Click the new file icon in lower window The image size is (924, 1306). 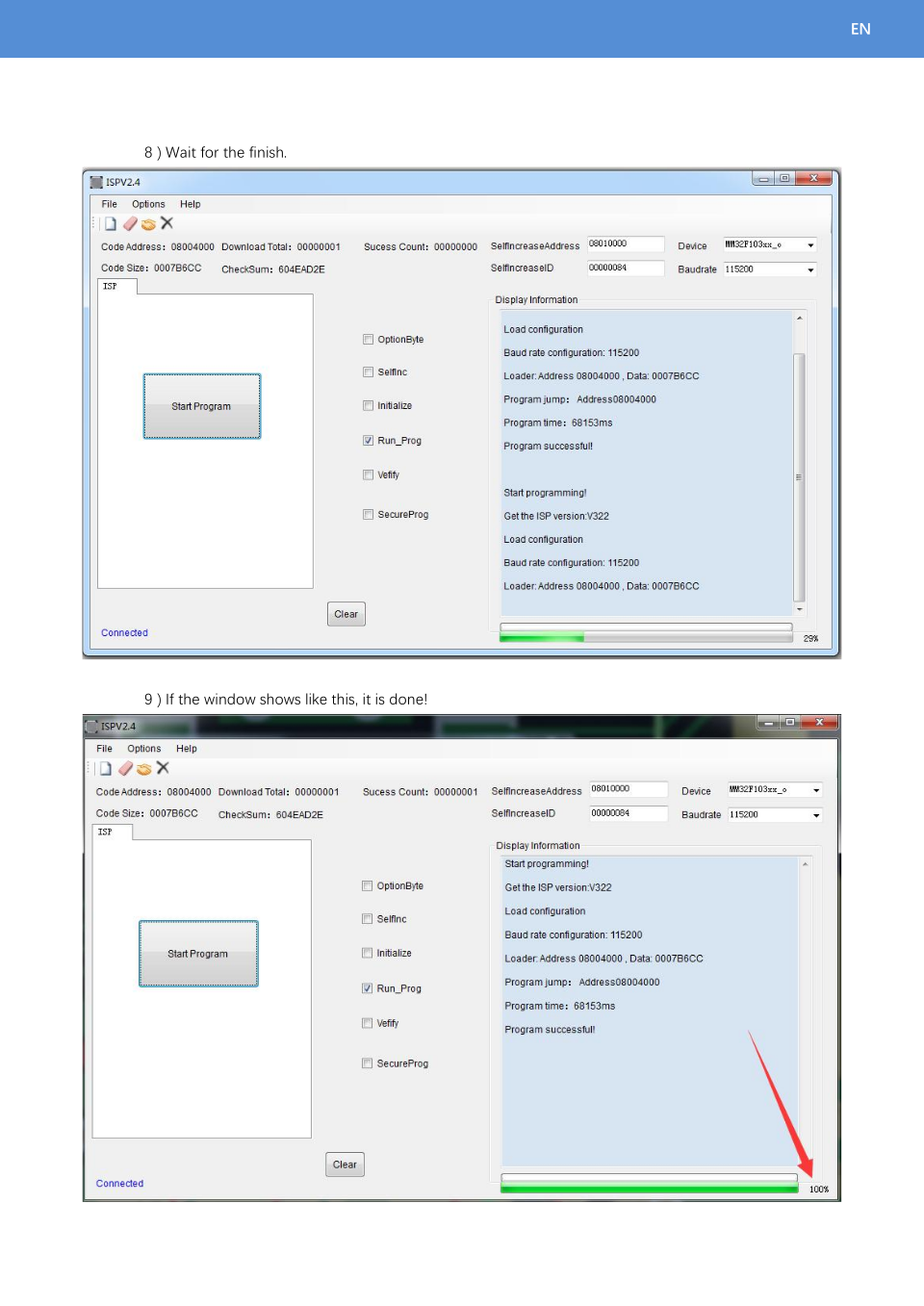pos(106,769)
